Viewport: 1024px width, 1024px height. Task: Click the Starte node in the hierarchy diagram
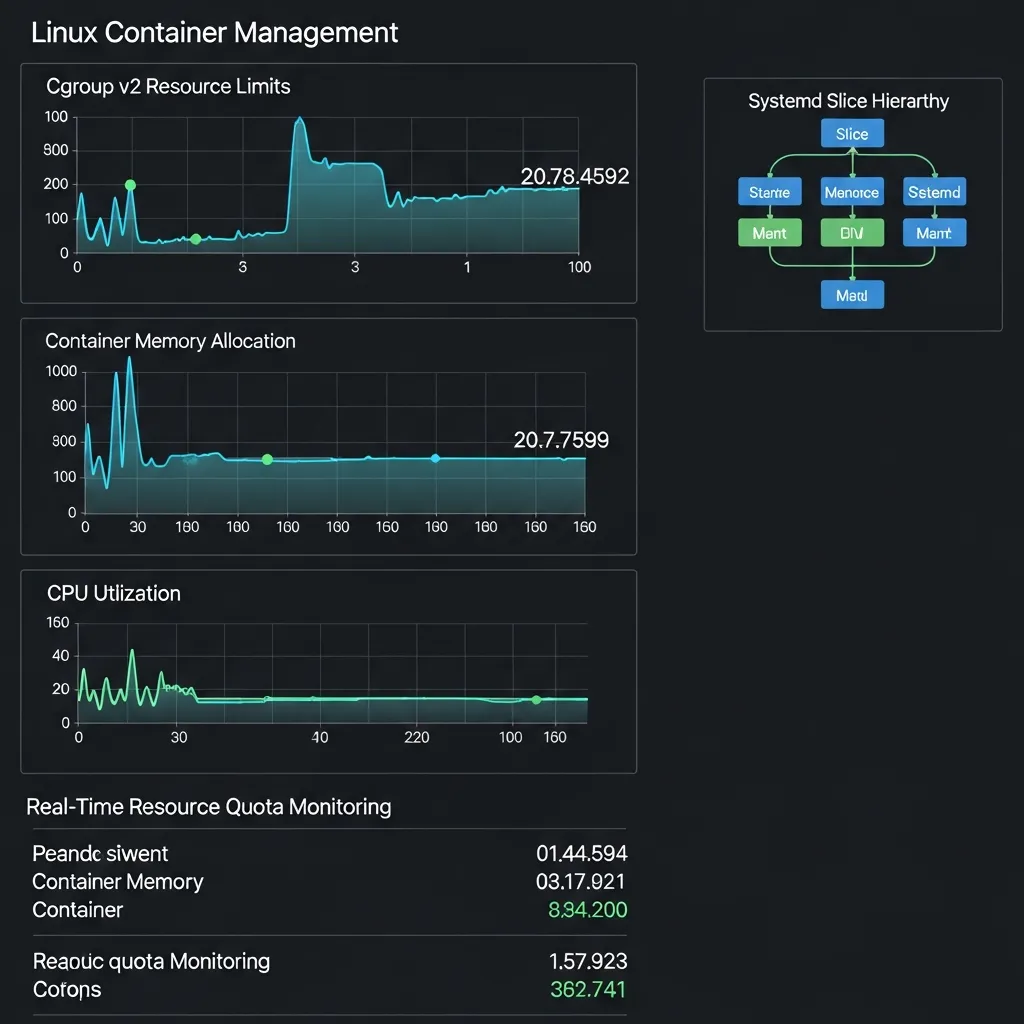click(x=770, y=191)
